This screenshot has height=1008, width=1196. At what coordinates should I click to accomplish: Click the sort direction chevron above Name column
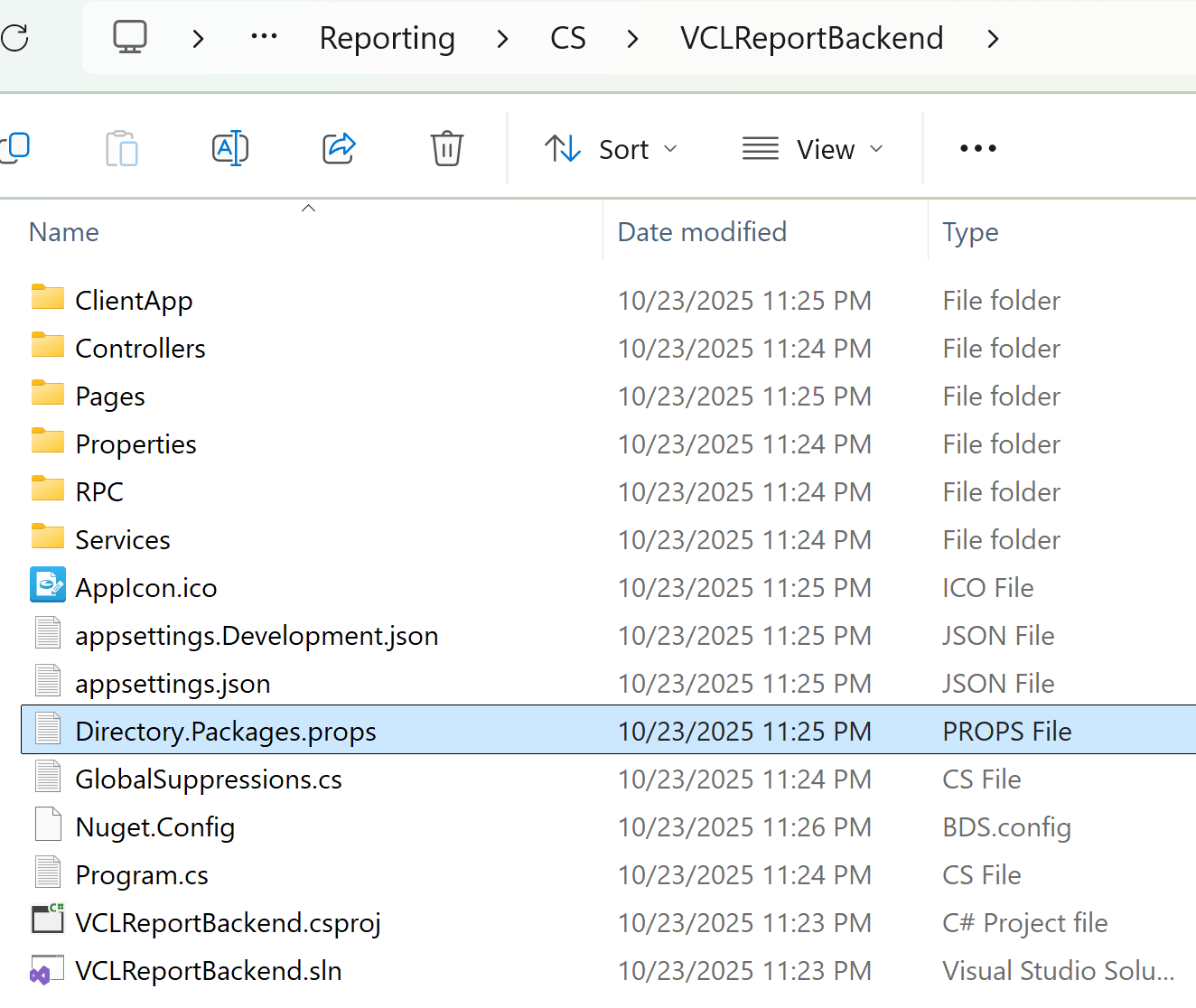(308, 207)
